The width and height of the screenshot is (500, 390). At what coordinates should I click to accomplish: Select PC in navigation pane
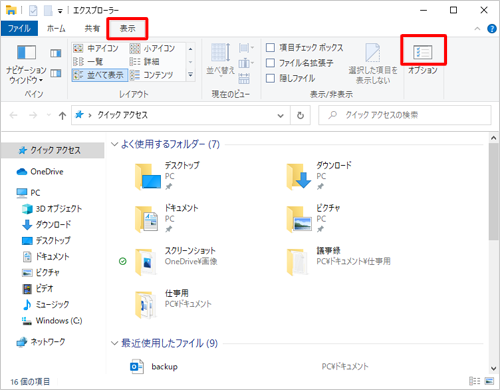(x=29, y=193)
